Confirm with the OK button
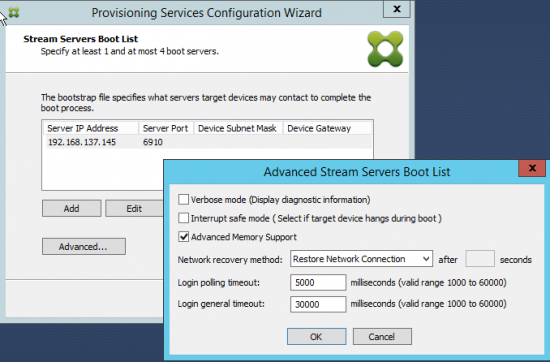The width and height of the screenshot is (550, 362). pos(316,337)
